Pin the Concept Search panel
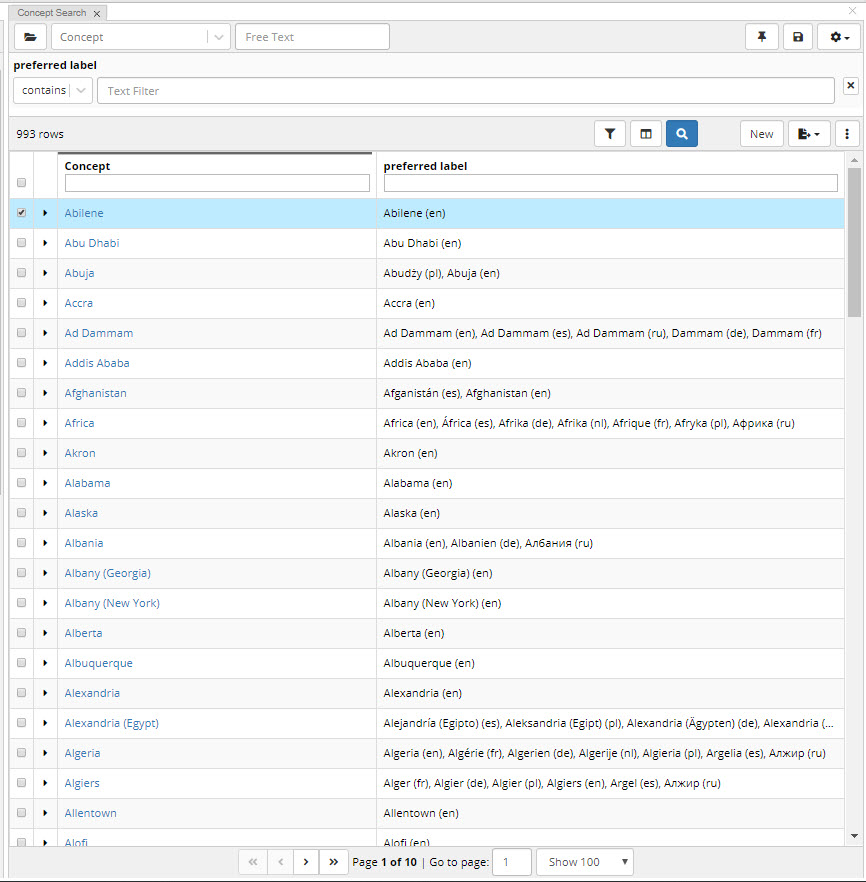The image size is (866, 882). 762,37
